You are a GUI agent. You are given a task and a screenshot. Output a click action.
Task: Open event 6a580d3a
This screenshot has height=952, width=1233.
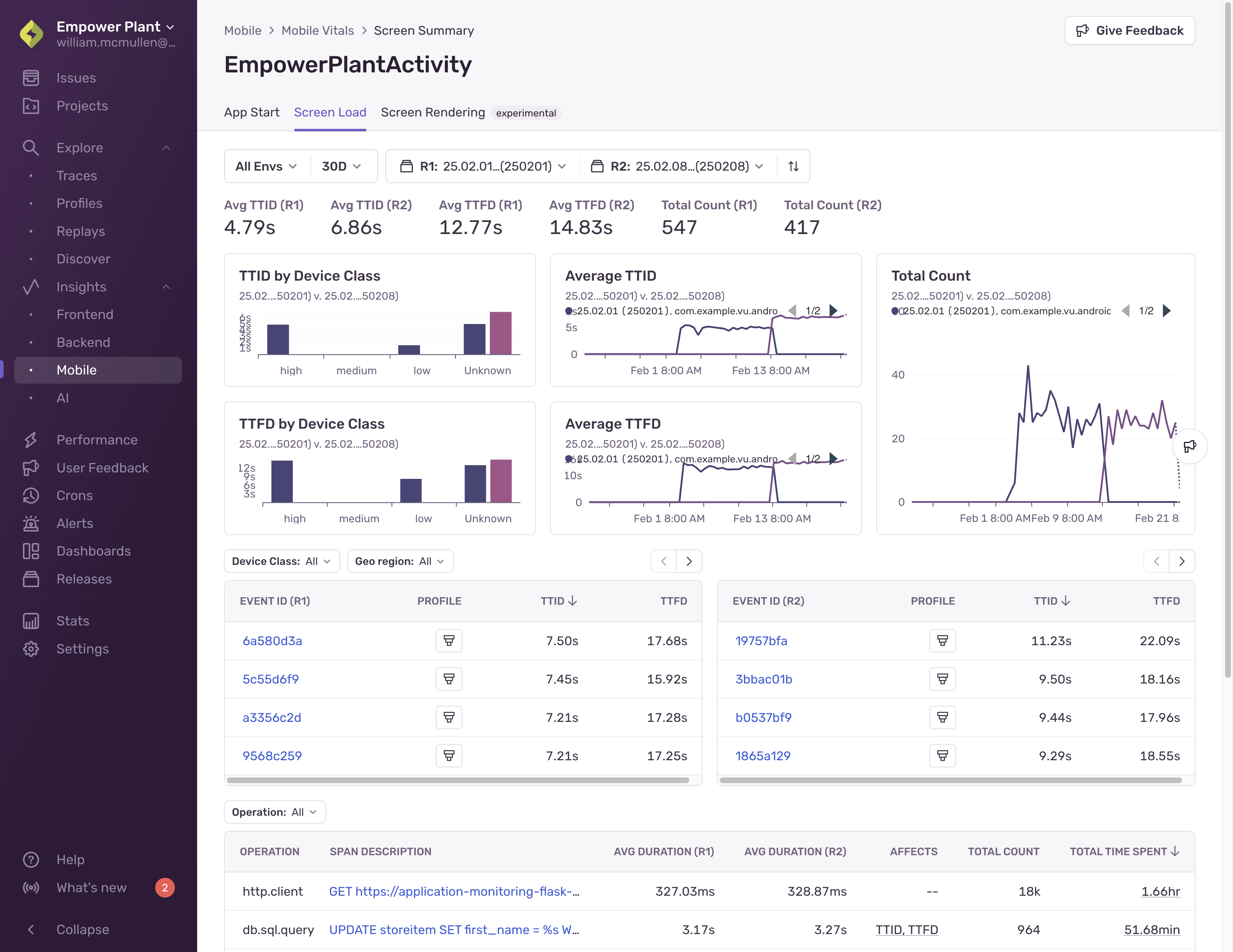(272, 641)
